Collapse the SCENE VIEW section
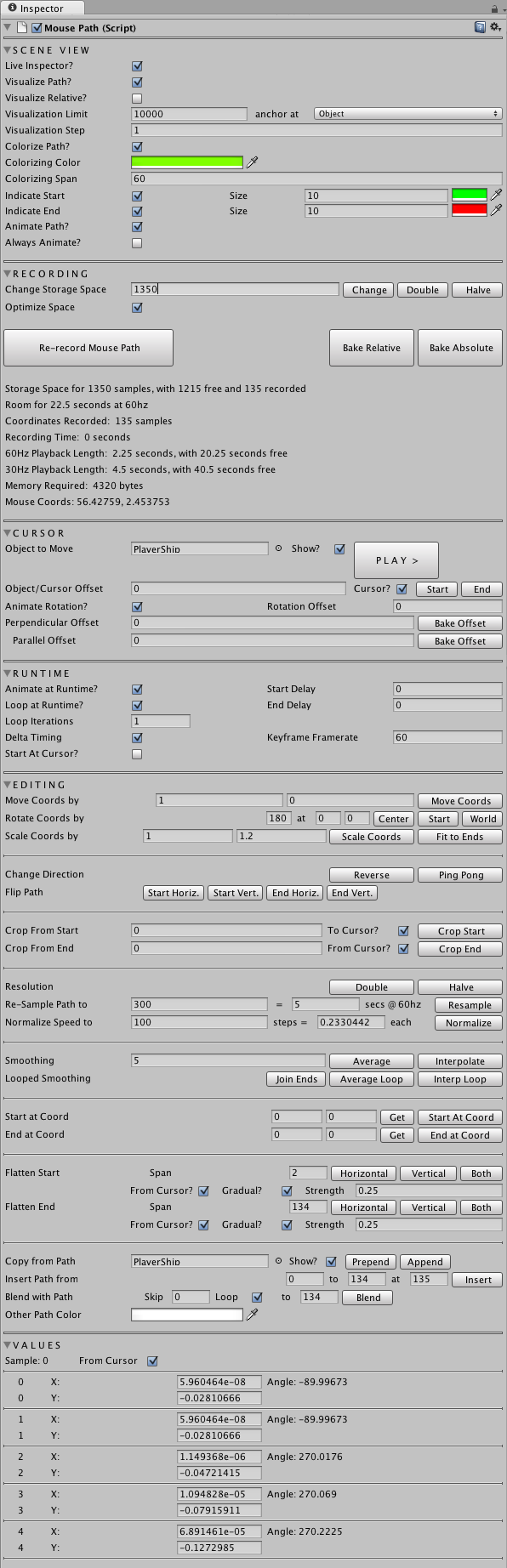The width and height of the screenshot is (507, 1568). pyautogui.click(x=8, y=50)
